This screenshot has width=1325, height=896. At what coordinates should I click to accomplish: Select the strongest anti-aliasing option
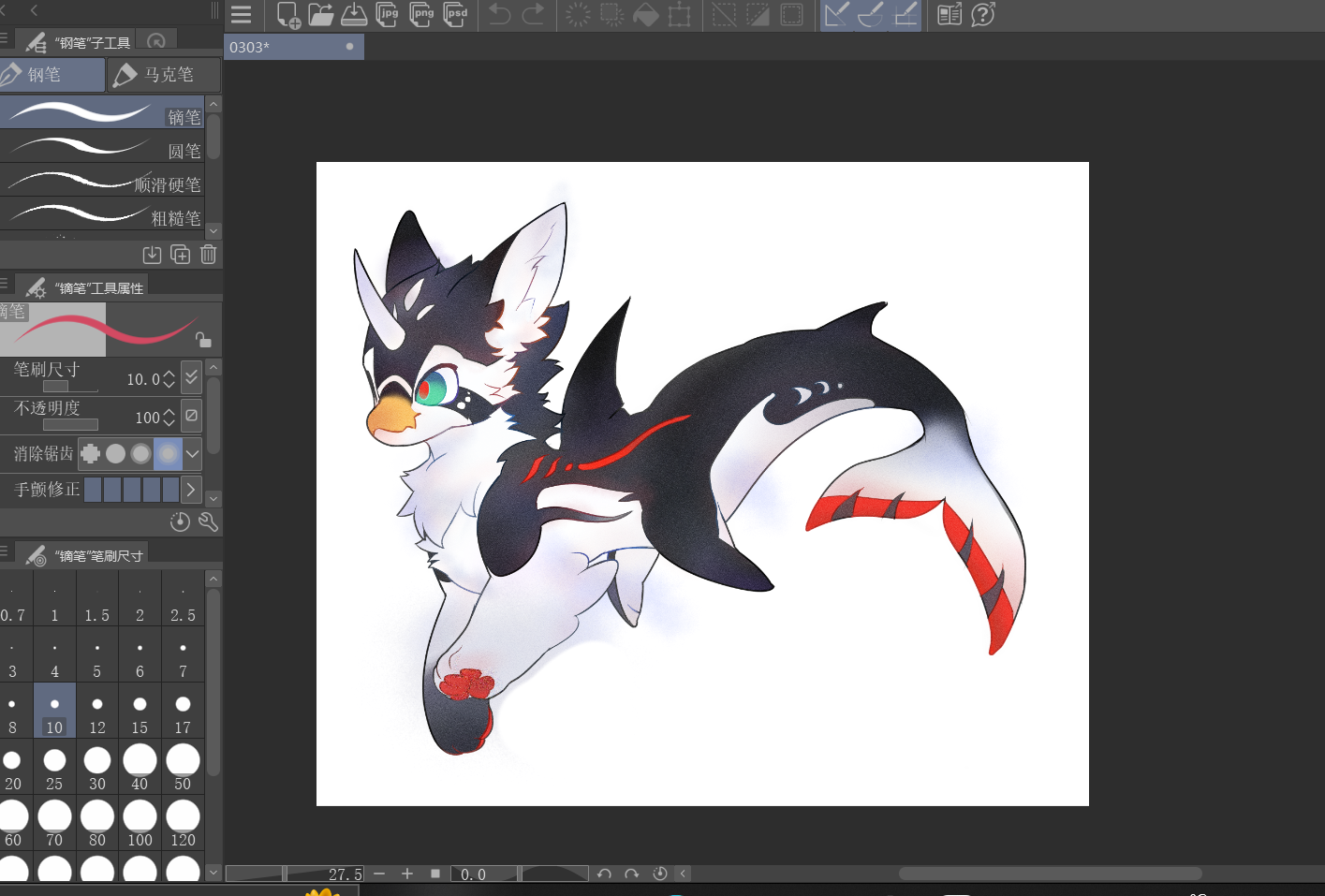tap(168, 454)
